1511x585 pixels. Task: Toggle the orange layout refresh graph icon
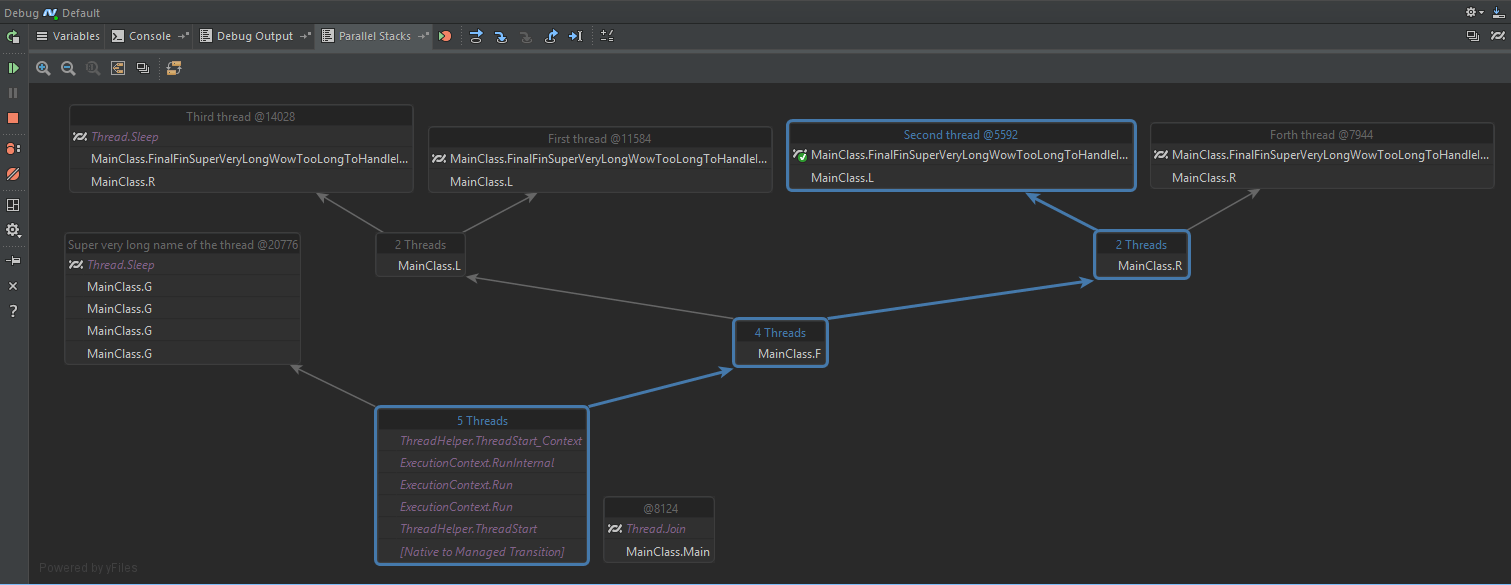(x=174, y=68)
